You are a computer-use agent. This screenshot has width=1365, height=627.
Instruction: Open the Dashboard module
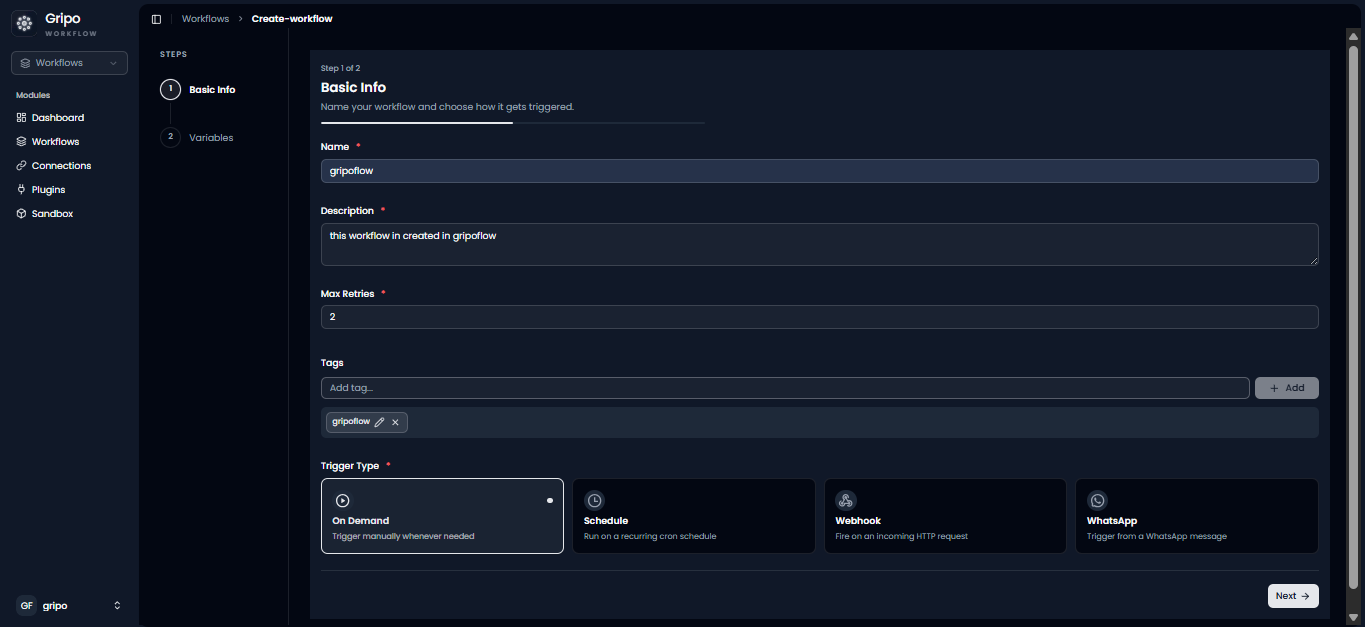(58, 118)
